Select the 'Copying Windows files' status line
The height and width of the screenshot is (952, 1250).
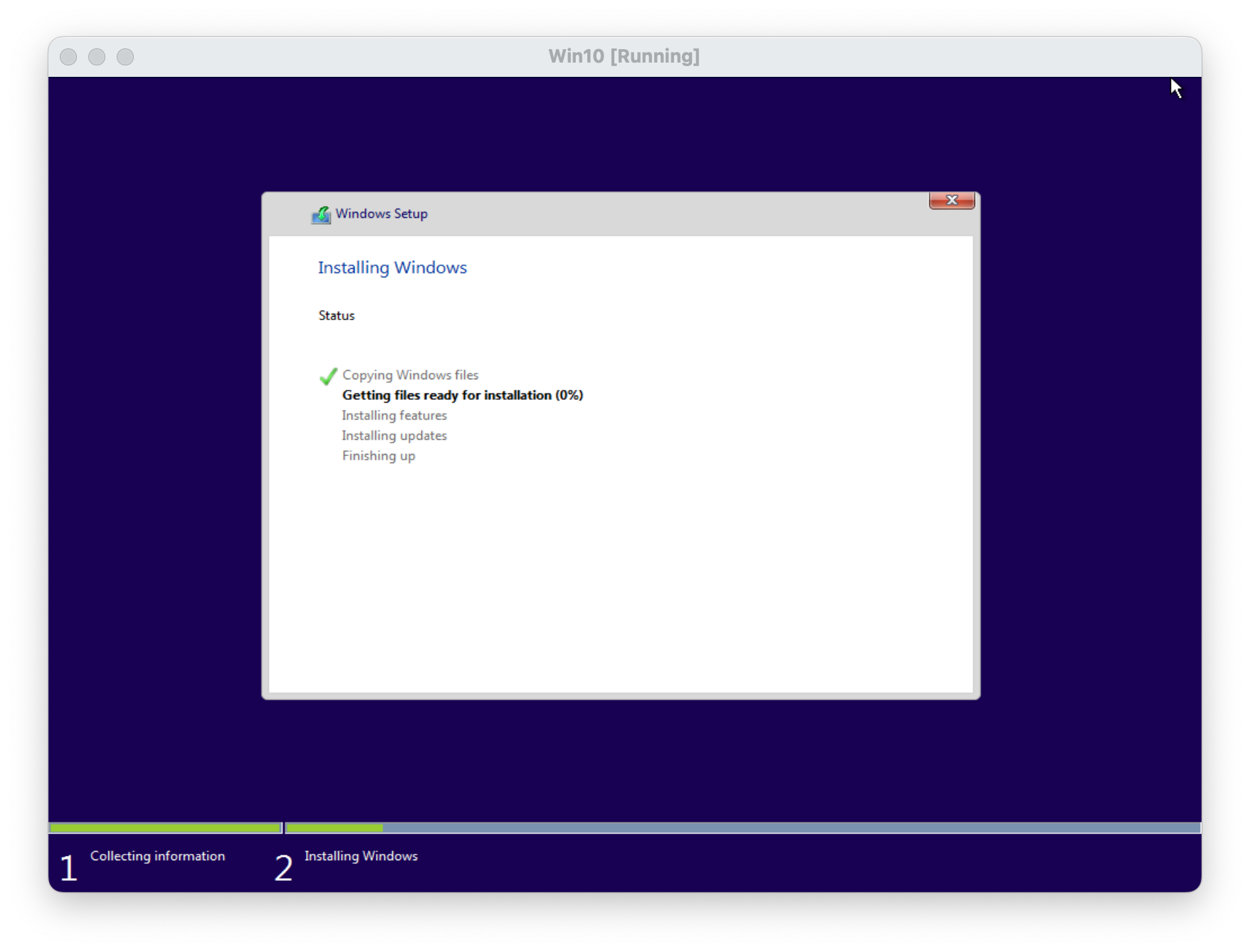point(410,375)
